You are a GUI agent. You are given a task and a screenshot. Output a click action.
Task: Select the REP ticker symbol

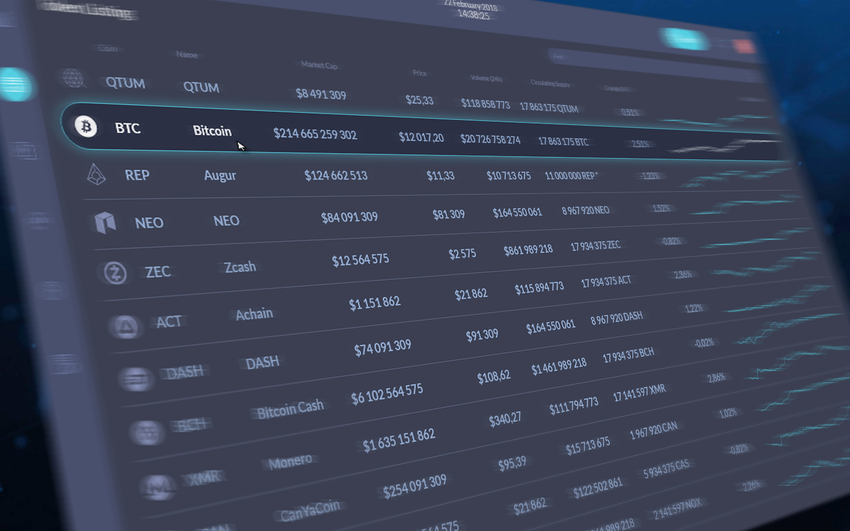(x=137, y=175)
